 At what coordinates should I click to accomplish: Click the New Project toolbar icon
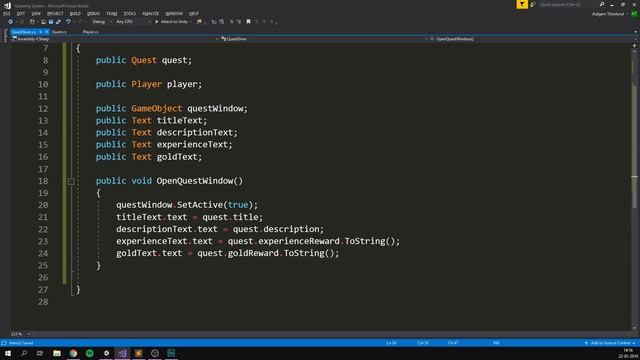32,22
